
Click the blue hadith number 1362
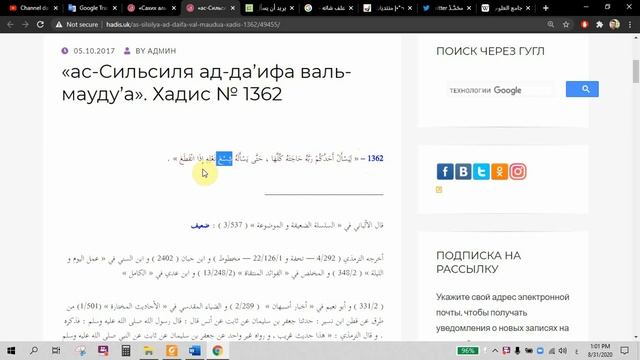(x=375, y=158)
